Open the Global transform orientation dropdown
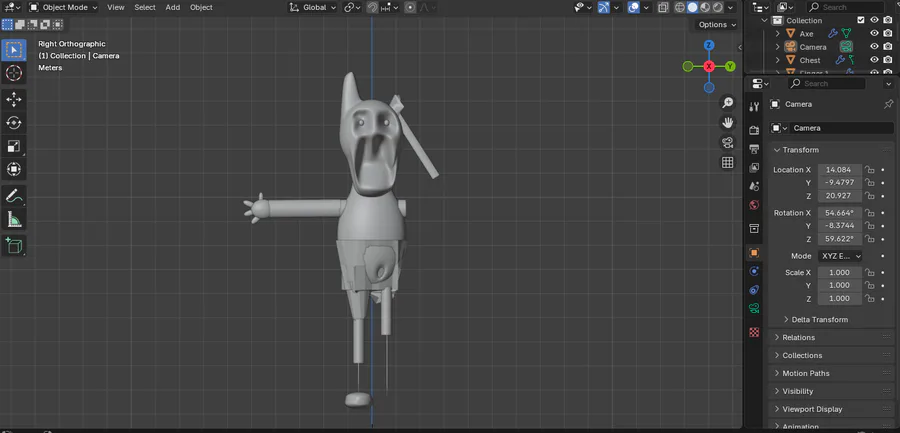 313,7
